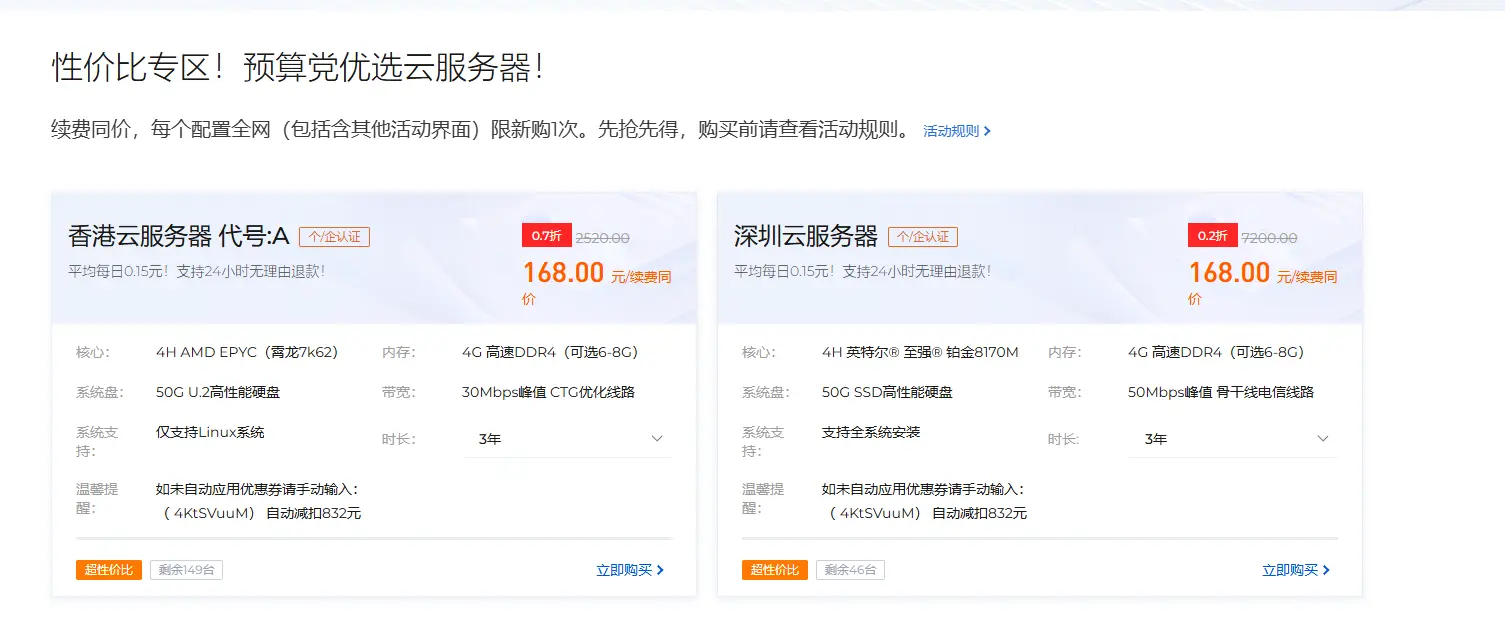1505x630 pixels.
Task: Click the crossed-out price 2520.00
Action: [602, 238]
